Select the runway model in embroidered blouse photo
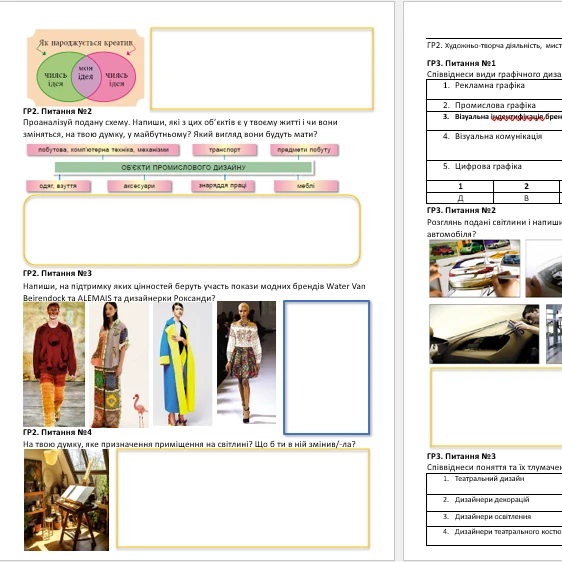Image resolution: width=562 pixels, height=562 pixels. (247, 362)
